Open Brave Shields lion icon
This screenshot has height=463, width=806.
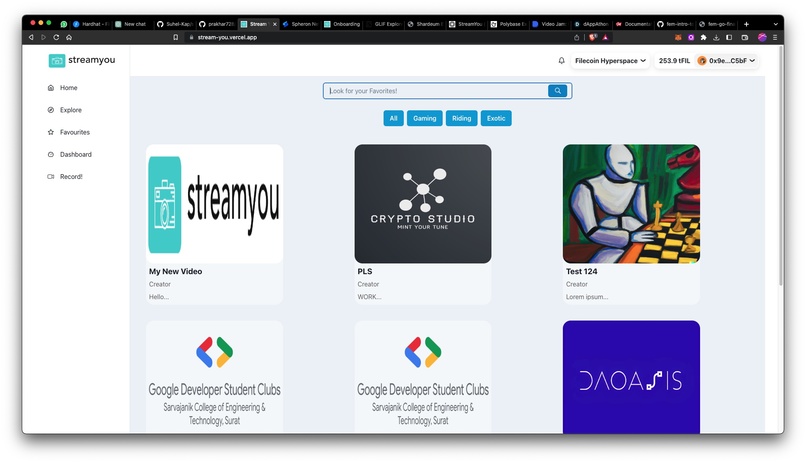593,37
